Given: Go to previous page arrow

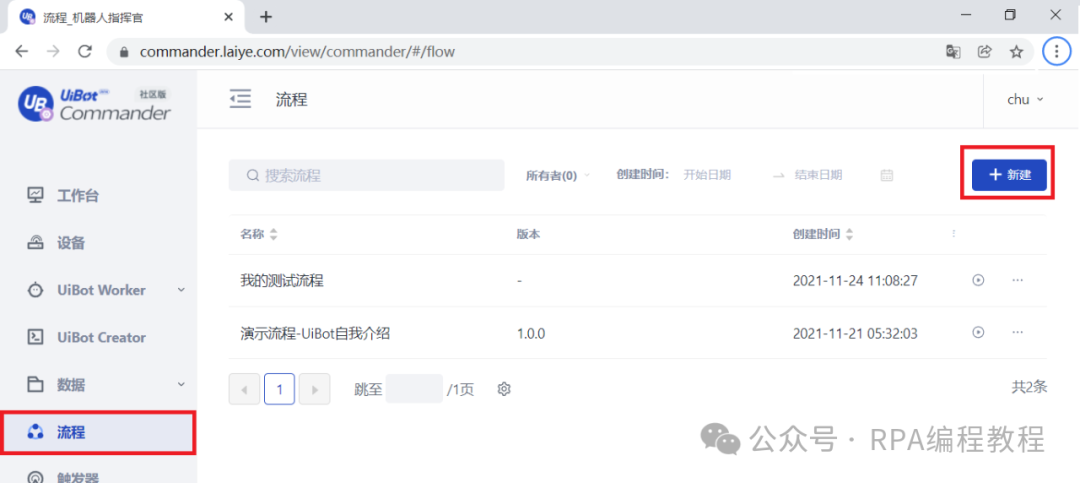Looking at the screenshot, I should click(x=245, y=389).
